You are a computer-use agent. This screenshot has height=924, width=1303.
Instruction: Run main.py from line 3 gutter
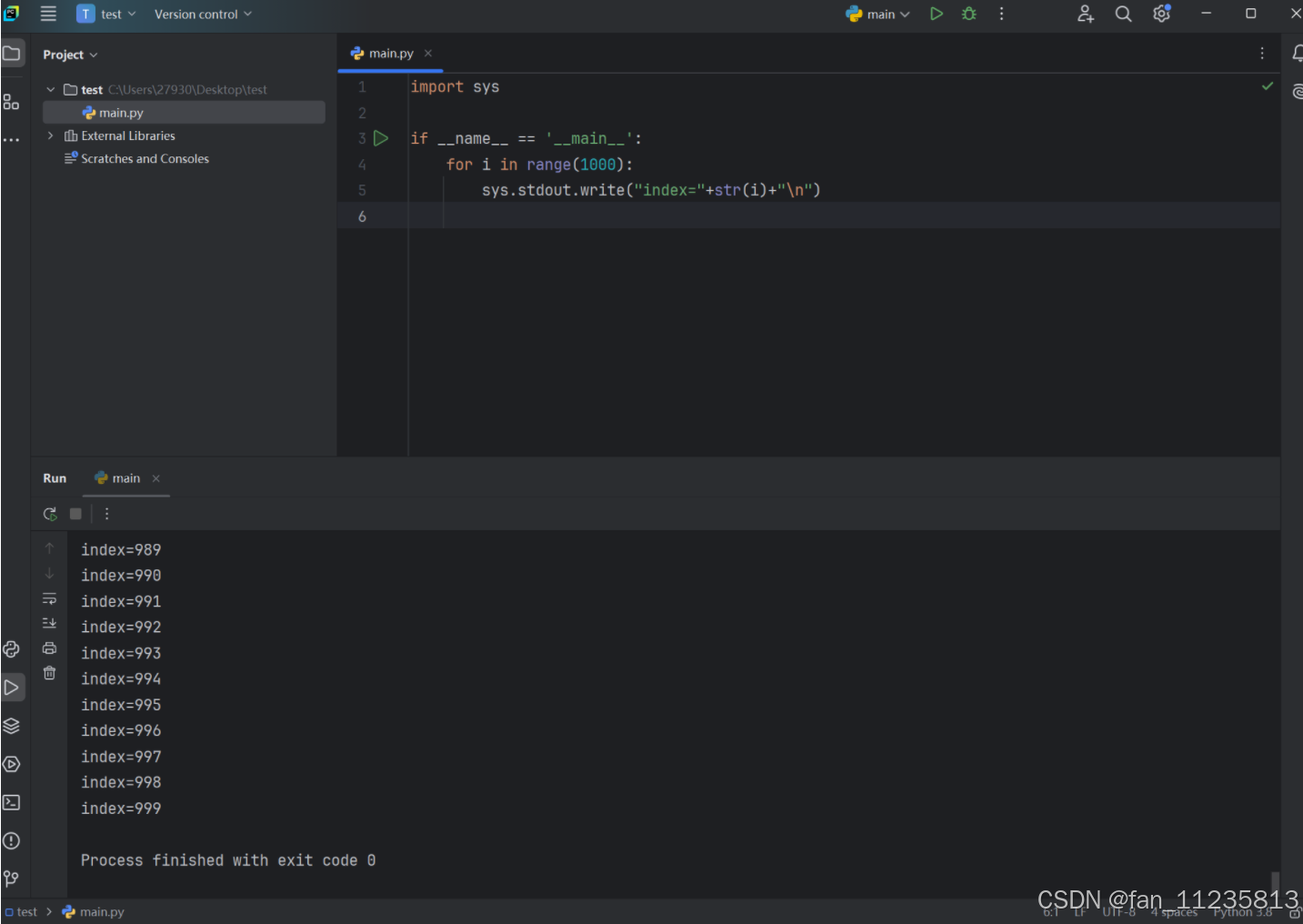click(x=381, y=137)
